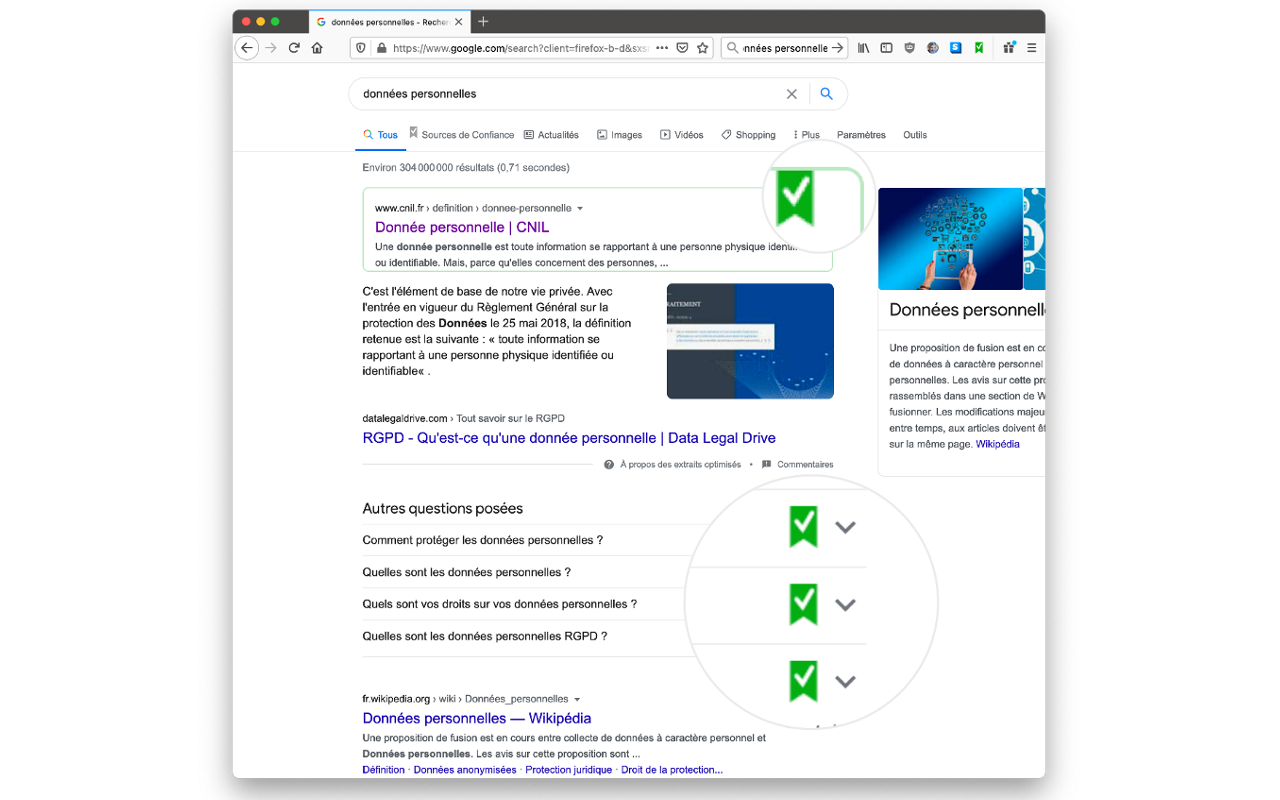
Task: Open the Droit de la protection sitelink
Action: tap(672, 770)
